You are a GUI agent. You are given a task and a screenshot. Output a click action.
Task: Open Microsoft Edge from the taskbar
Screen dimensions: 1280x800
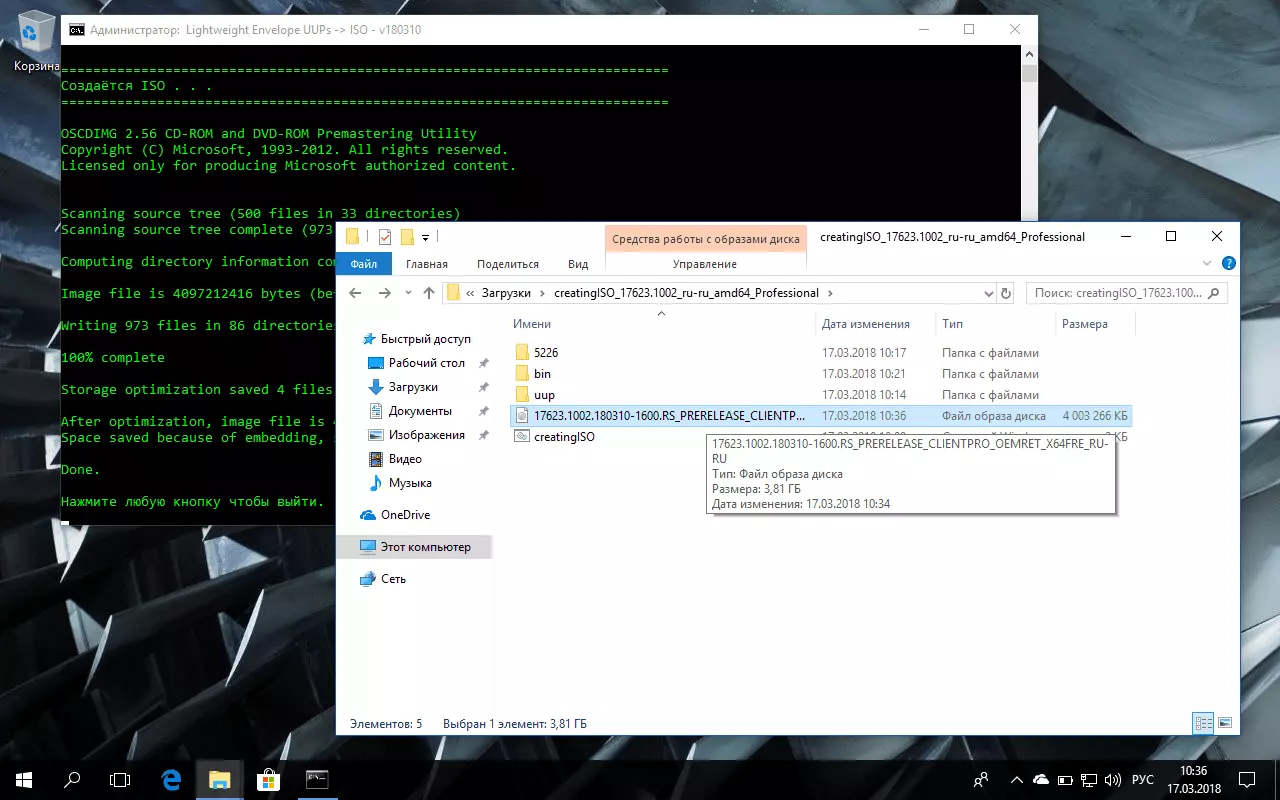point(171,779)
